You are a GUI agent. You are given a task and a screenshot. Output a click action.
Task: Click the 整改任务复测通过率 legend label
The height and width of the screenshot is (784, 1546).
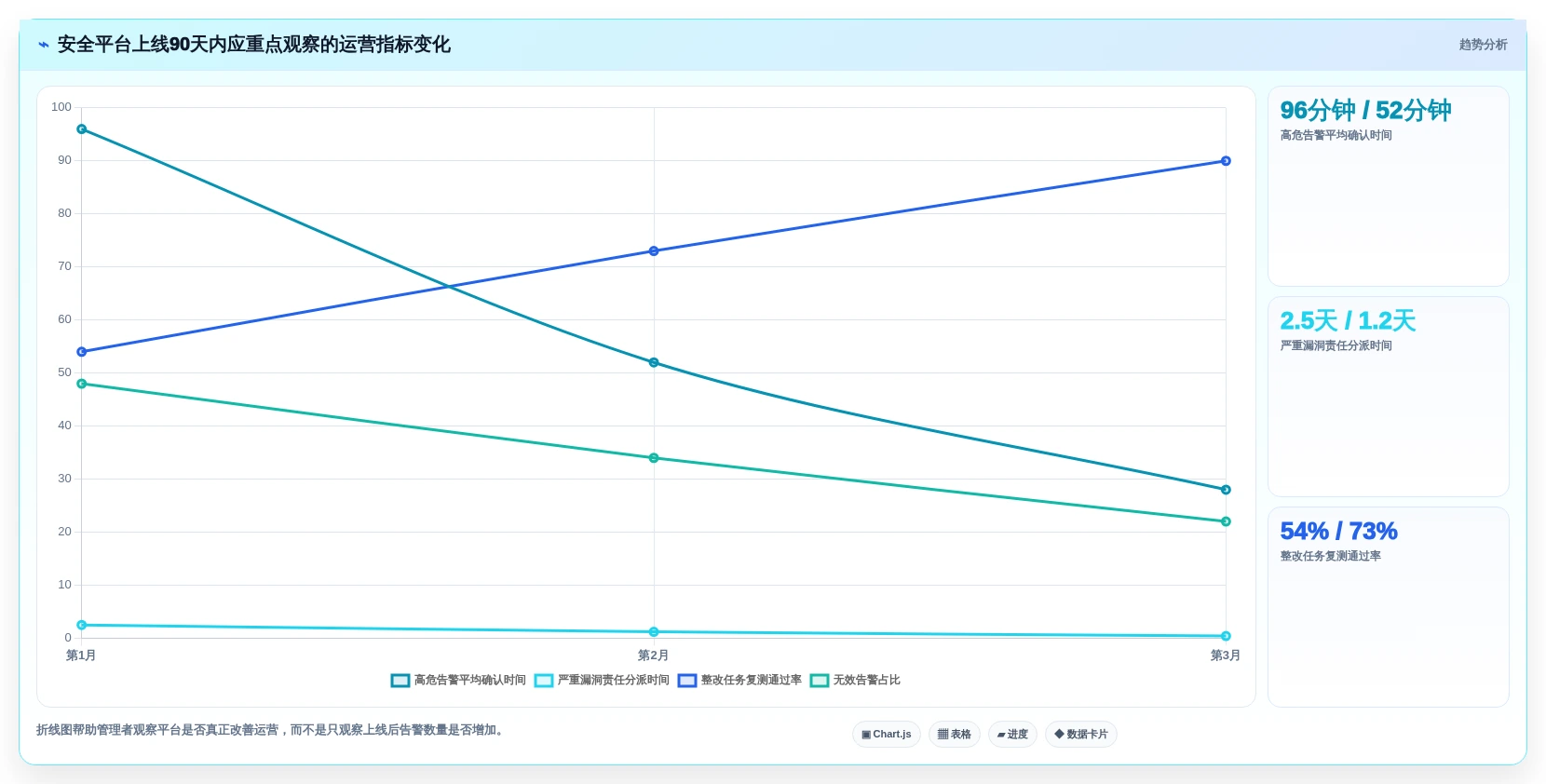[x=752, y=681]
